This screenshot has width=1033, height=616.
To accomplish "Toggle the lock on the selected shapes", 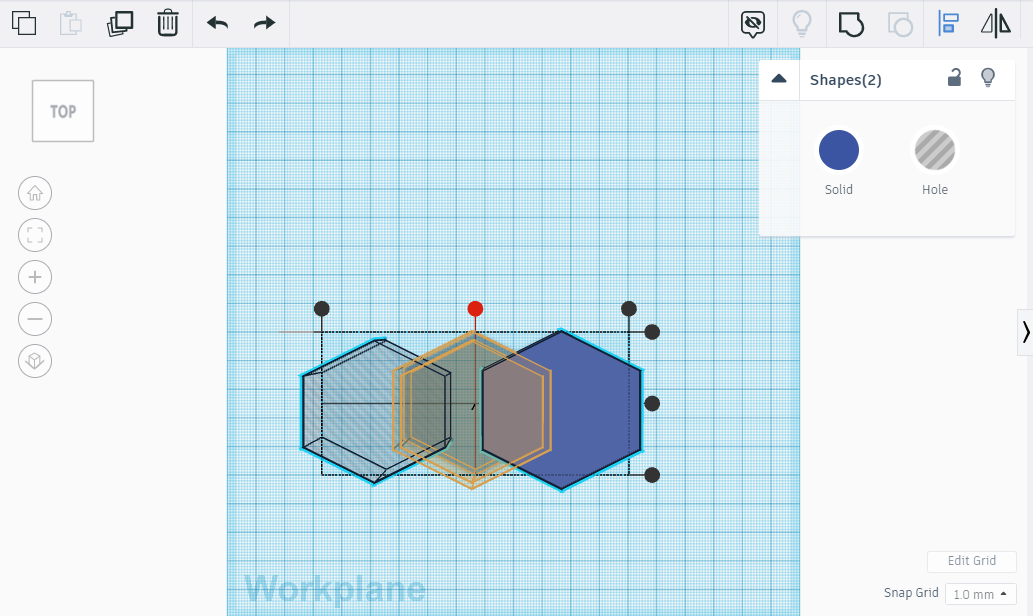I will (954, 78).
